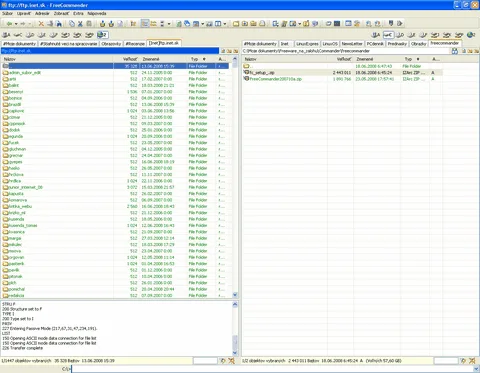Image resolution: width=480 pixels, height=373 pixels.
Task: Open the Nápoveda menu
Action: click(x=97, y=14)
